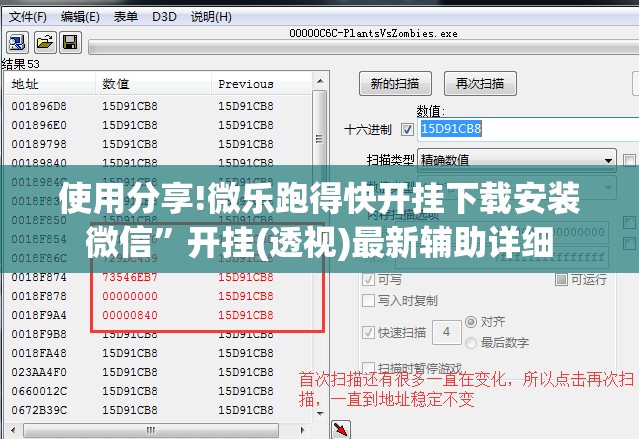Click the horizontal scrollbar left arrow
Screen dimensions: 639x439
point(13,430)
